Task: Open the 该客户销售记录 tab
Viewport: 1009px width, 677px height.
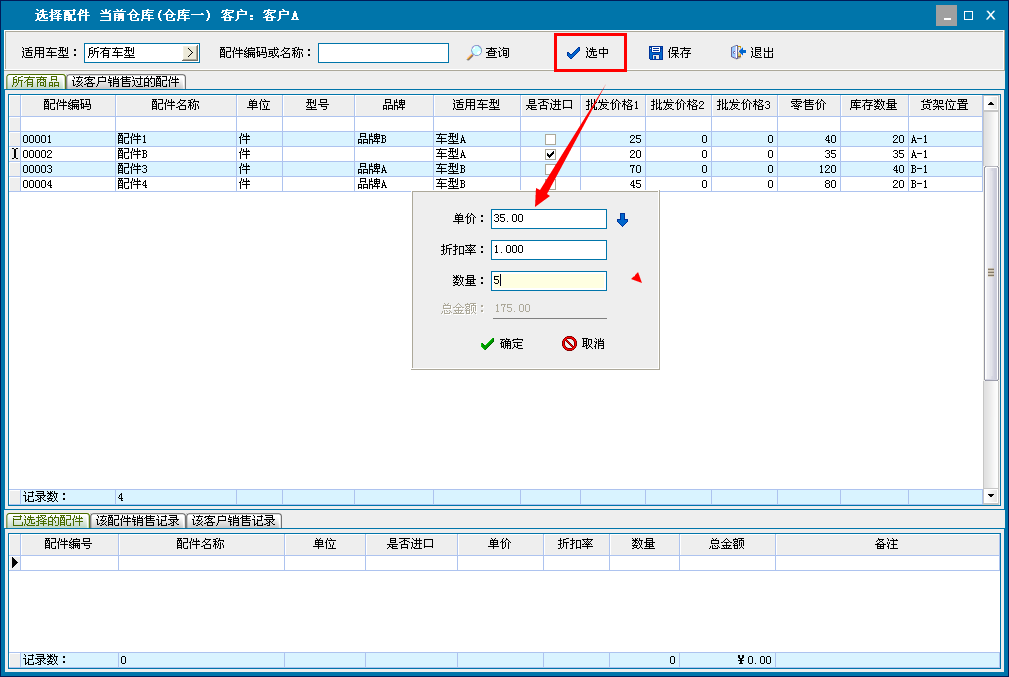Action: 235,521
